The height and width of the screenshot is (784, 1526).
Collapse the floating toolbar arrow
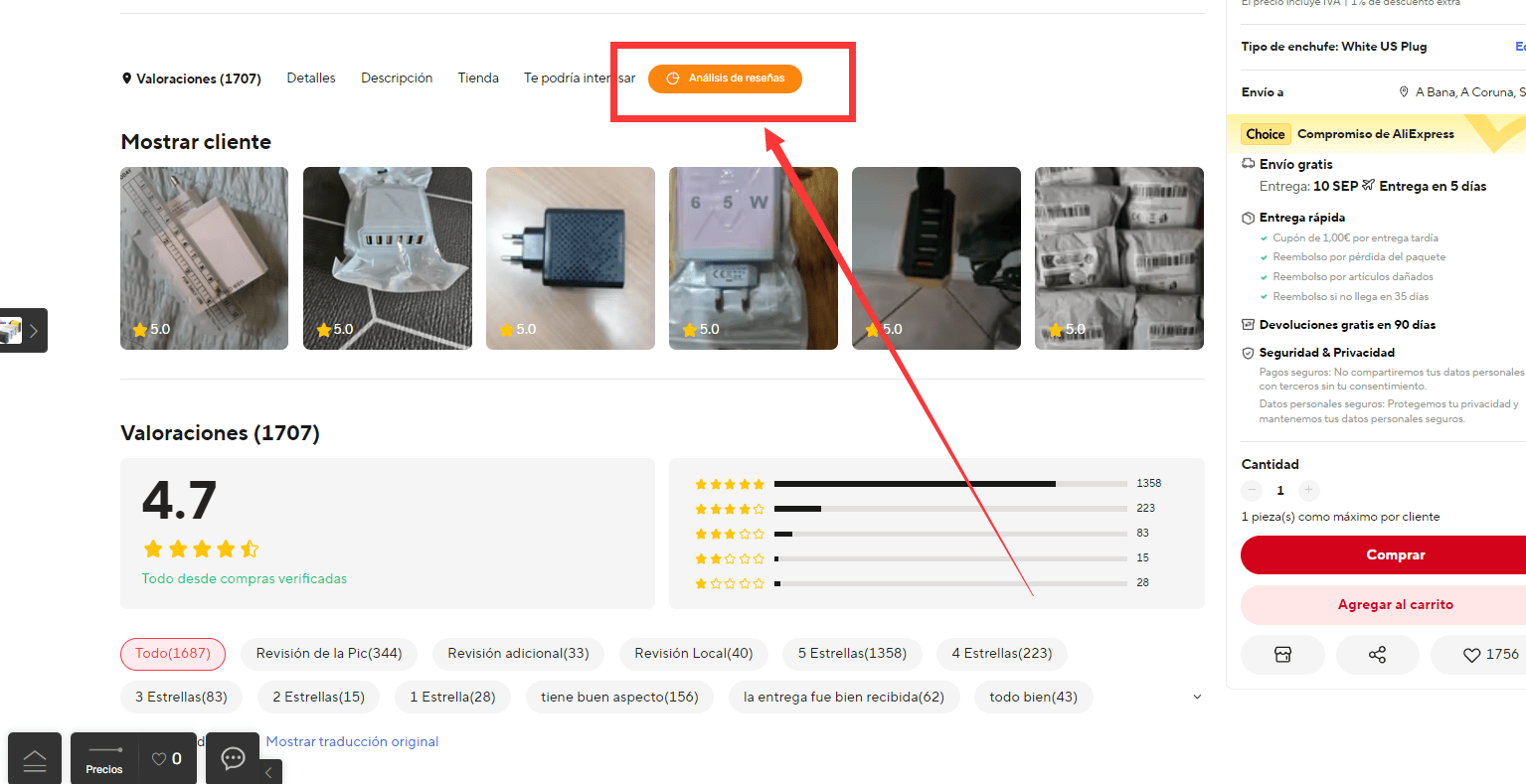point(268,772)
